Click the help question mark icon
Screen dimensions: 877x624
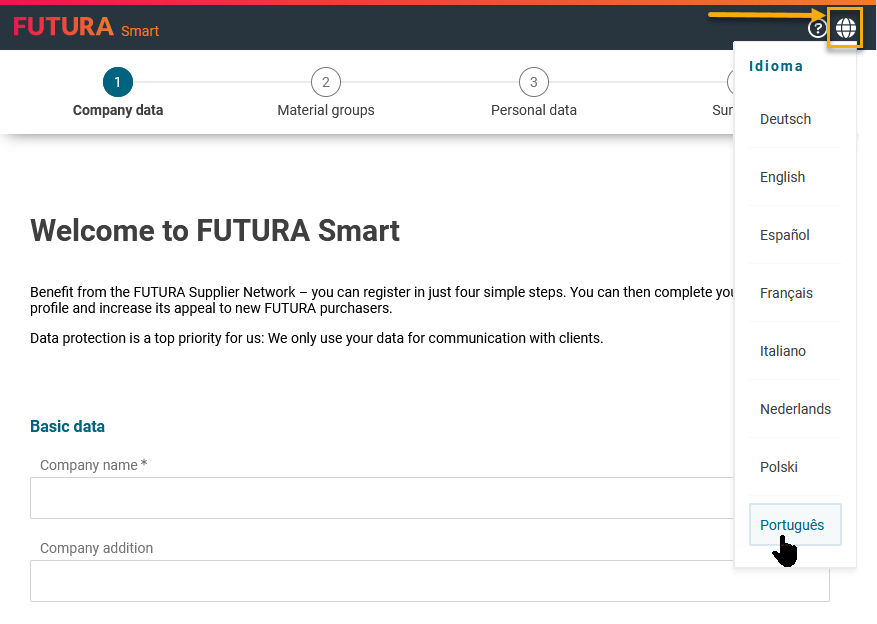(x=817, y=28)
